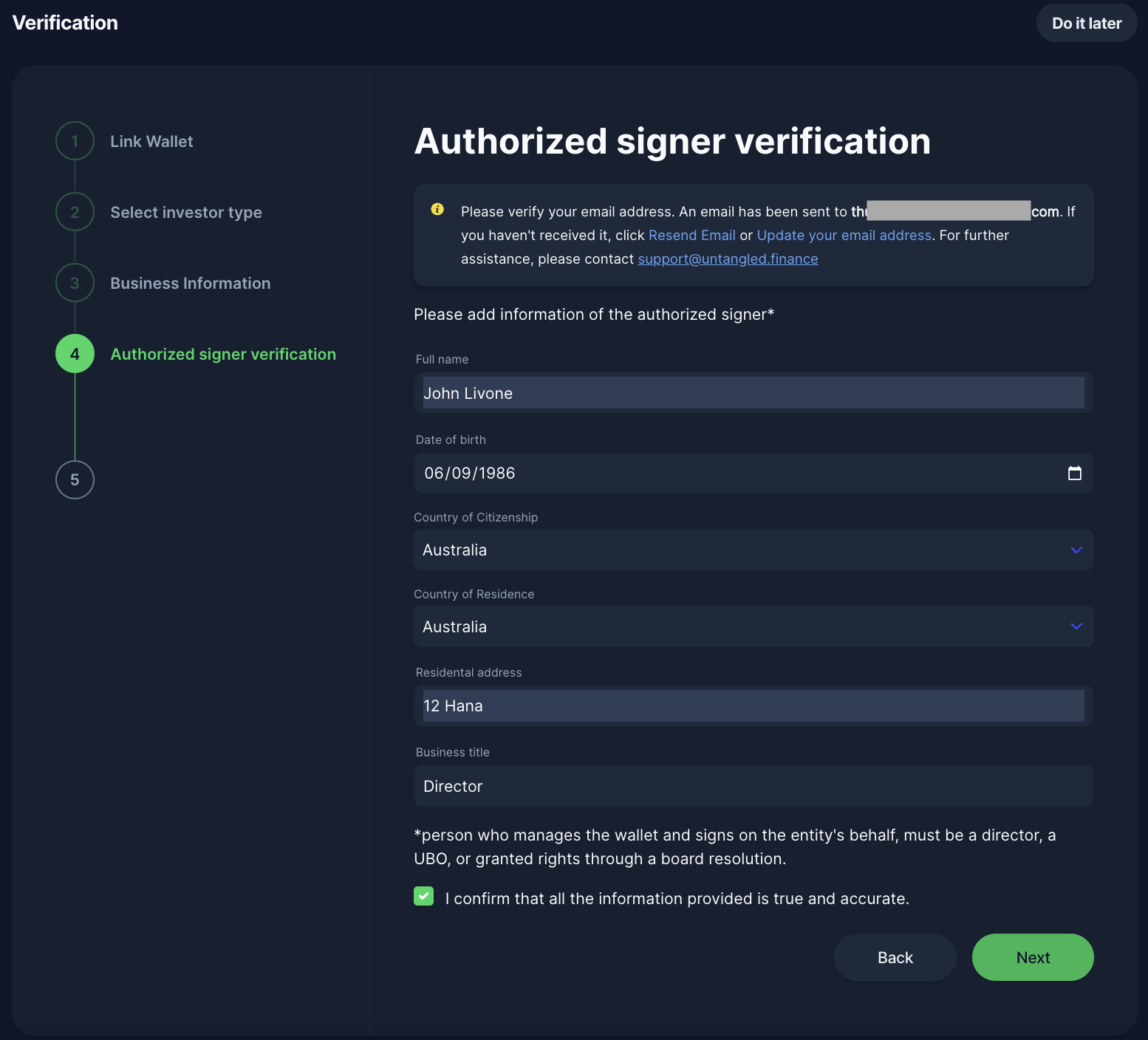Go to the Select investor type step
This screenshot has width=1148, height=1040.
point(186,213)
